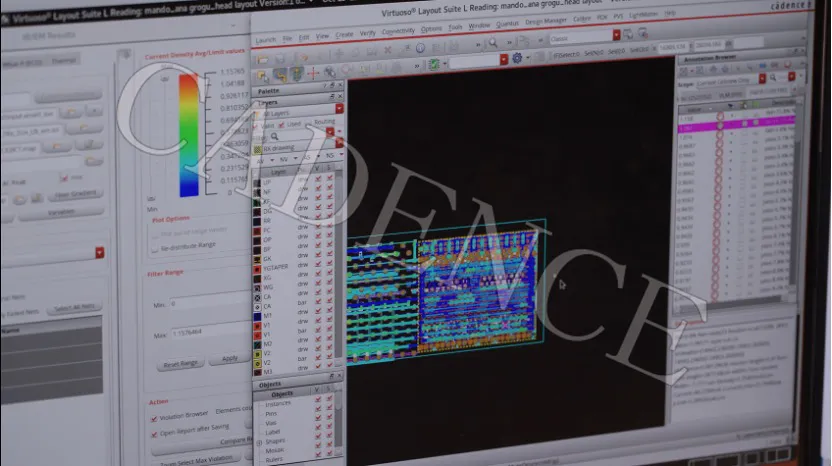Click the YGTAPER layer red color swatch
The image size is (832, 466).
click(257, 269)
